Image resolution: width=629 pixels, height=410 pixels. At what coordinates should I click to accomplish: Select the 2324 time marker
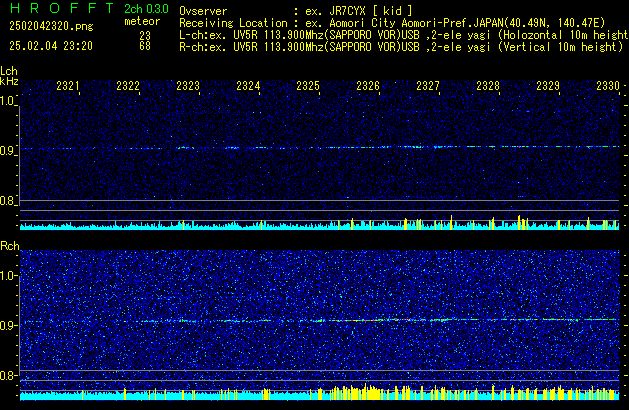(x=248, y=86)
